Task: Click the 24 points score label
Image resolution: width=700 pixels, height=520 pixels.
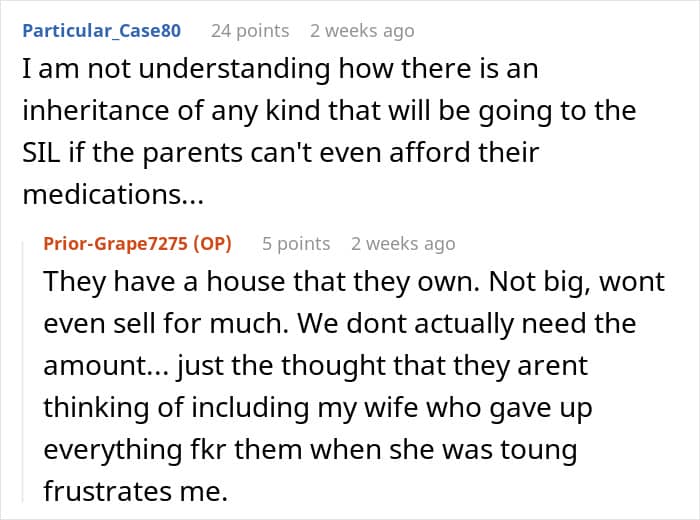Action: pos(250,31)
